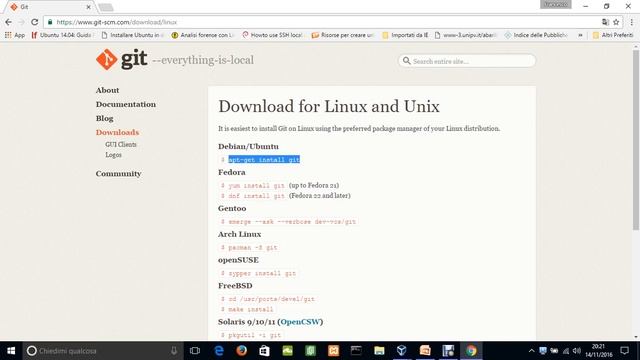Open the Action Center notification icon
Viewport: 640px width, 360px height.
(624, 351)
